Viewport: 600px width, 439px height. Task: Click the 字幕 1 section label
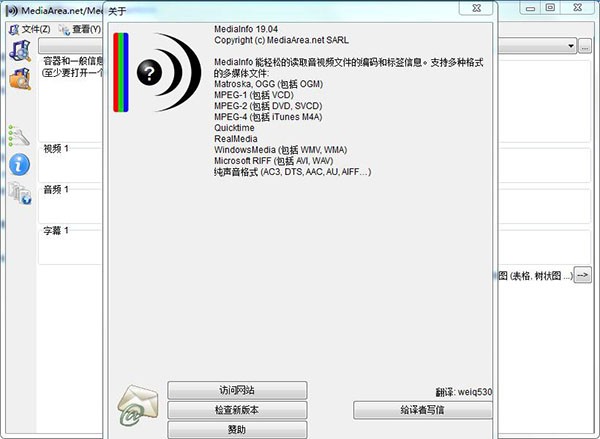coord(56,230)
